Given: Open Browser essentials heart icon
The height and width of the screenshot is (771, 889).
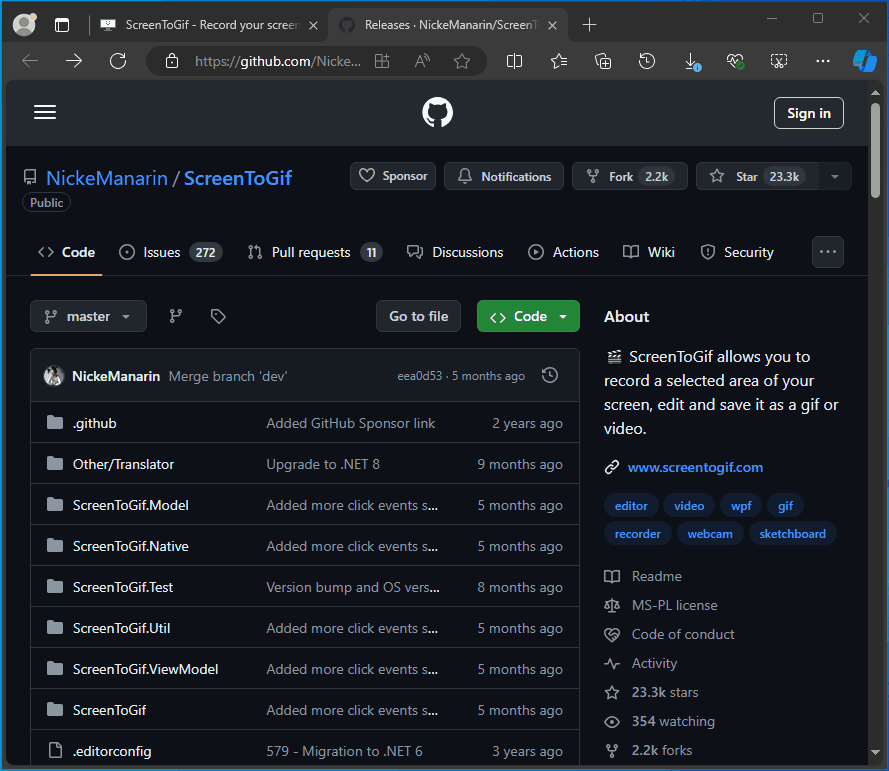Looking at the screenshot, I should point(735,61).
